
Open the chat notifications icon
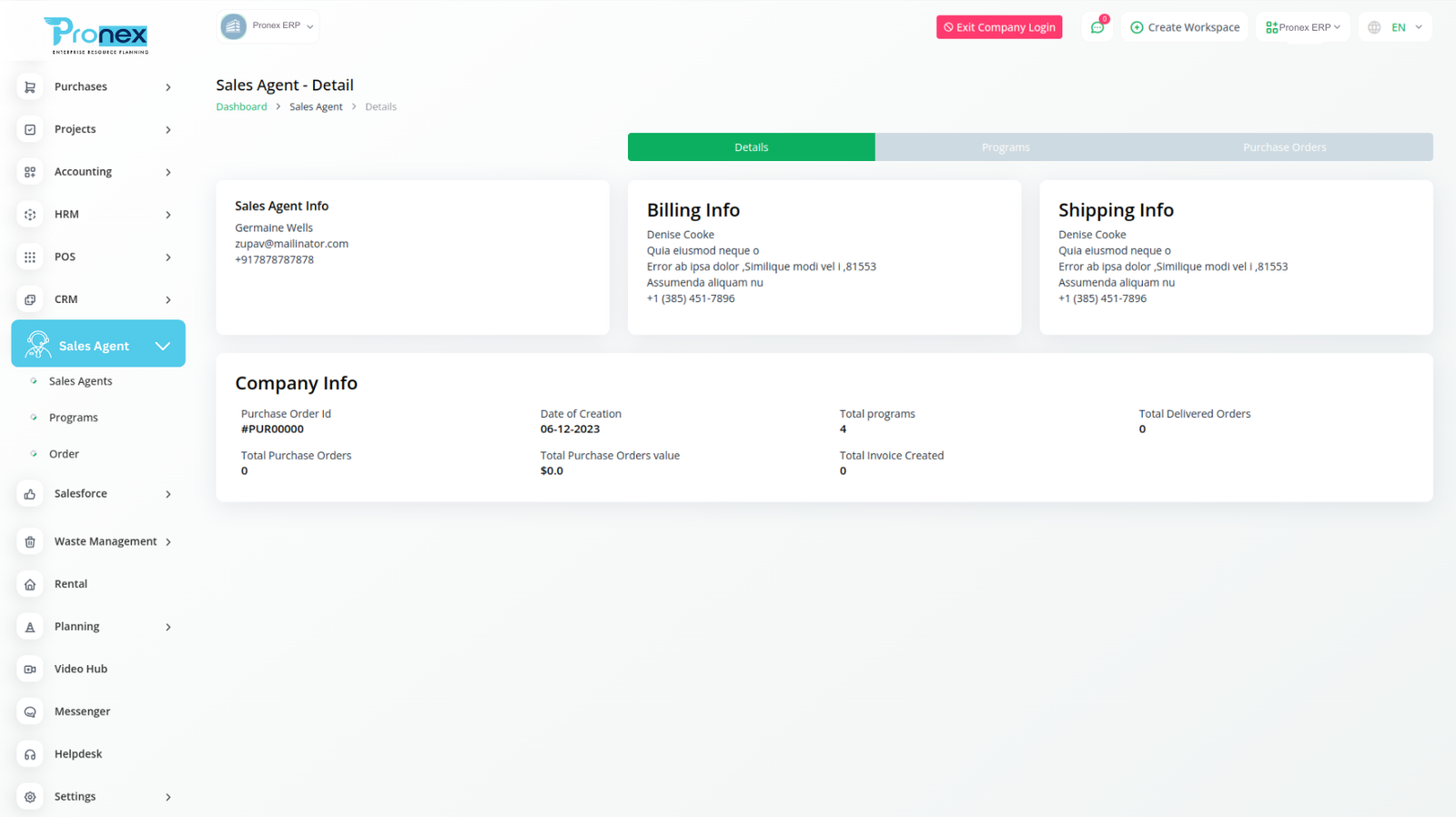coord(1097,27)
